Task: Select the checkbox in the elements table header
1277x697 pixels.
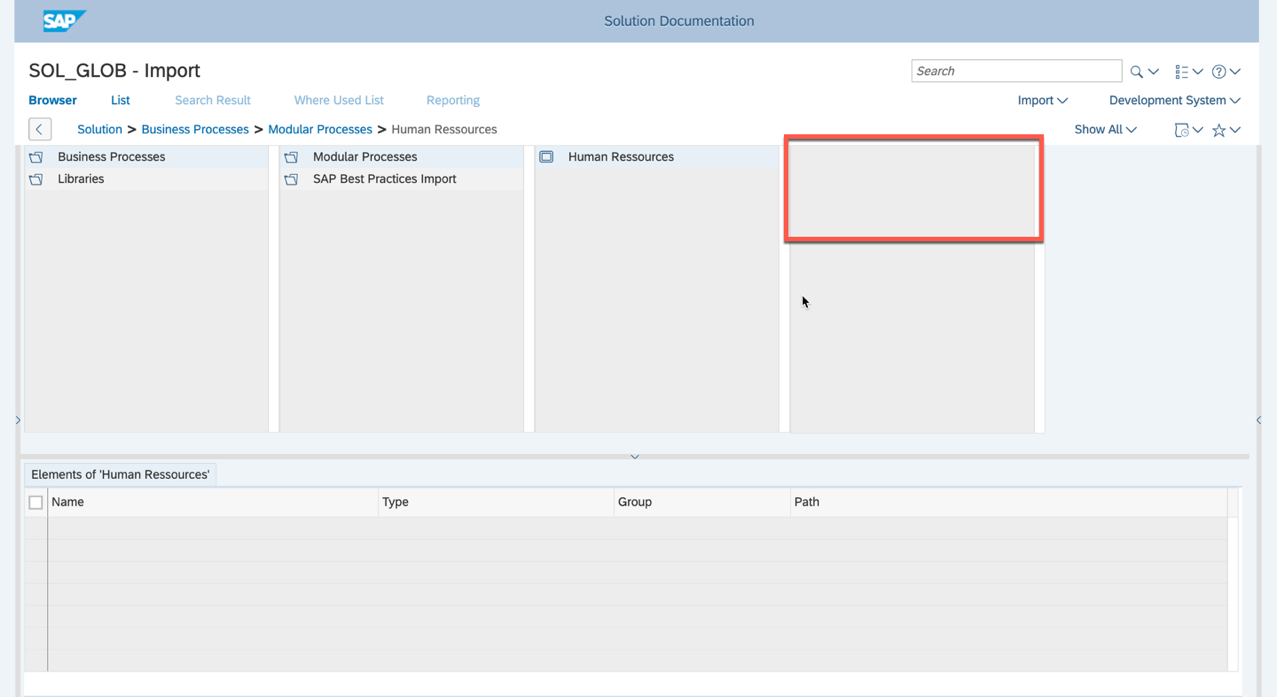Action: (35, 501)
